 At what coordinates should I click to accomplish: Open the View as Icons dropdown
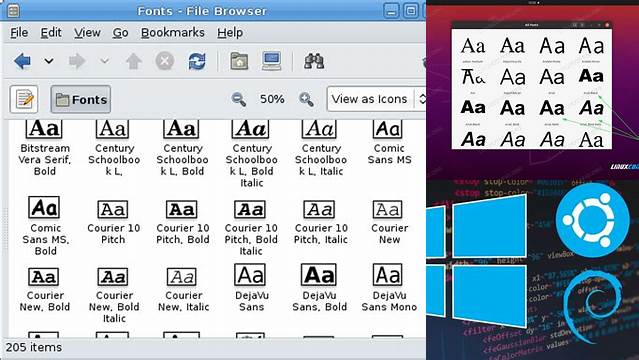click(x=376, y=99)
